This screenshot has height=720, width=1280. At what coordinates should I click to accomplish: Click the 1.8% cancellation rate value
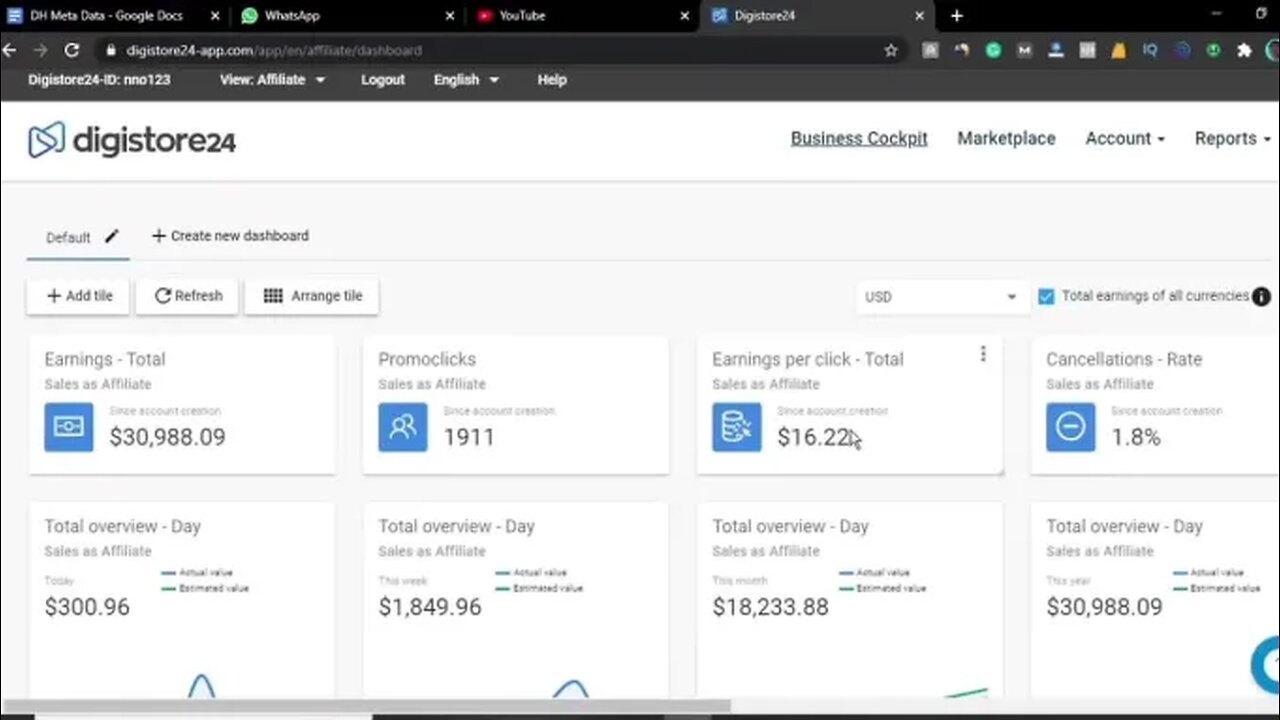pyautogui.click(x=1136, y=437)
